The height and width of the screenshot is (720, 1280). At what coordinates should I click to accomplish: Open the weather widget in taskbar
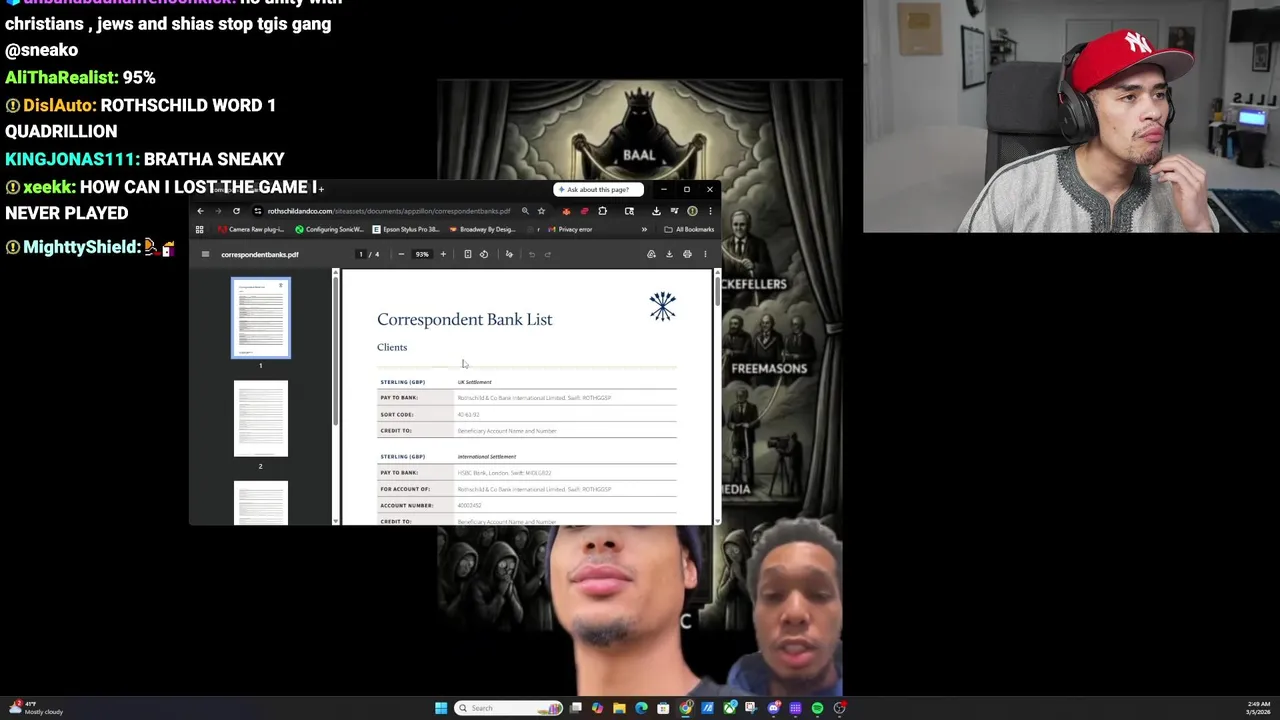(37, 708)
